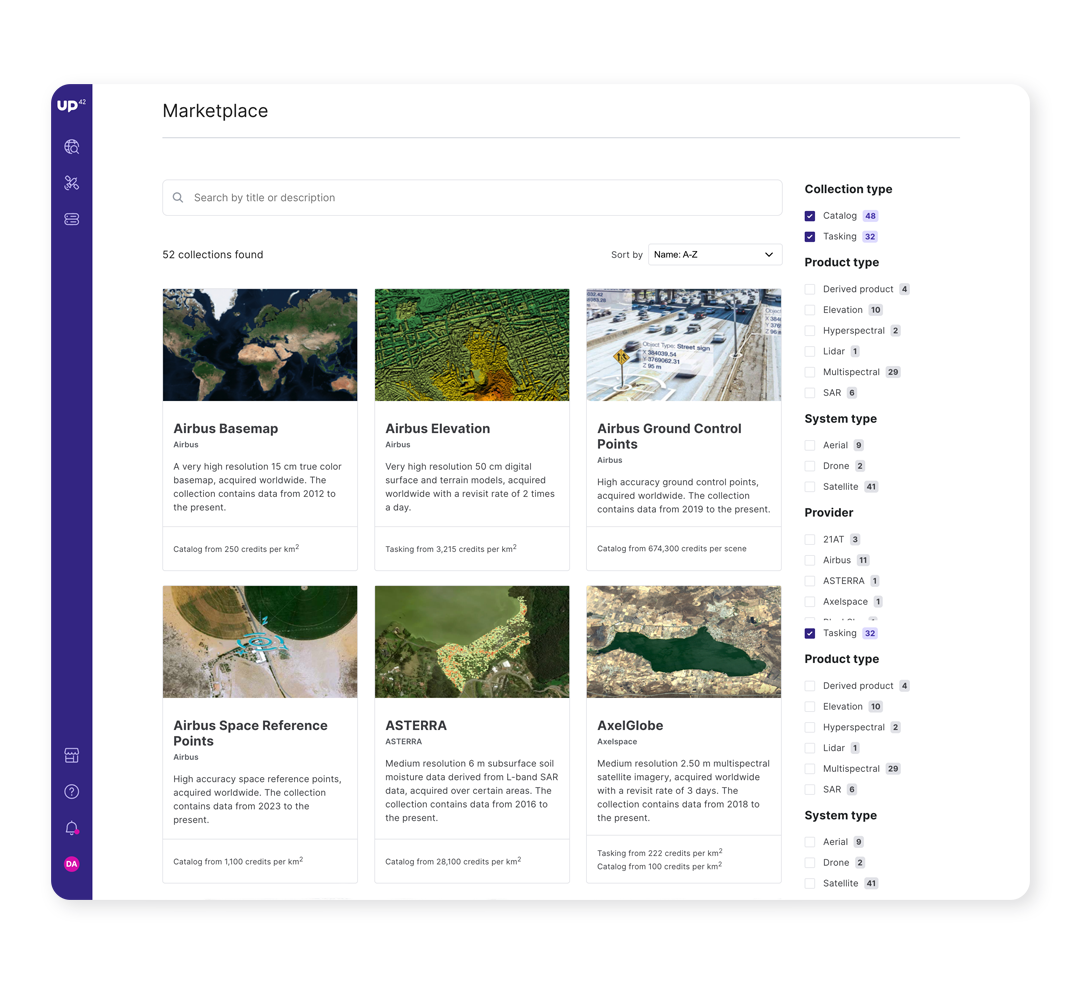Click the magnifier icon in the search box
1080x983 pixels.
pyautogui.click(x=178, y=198)
